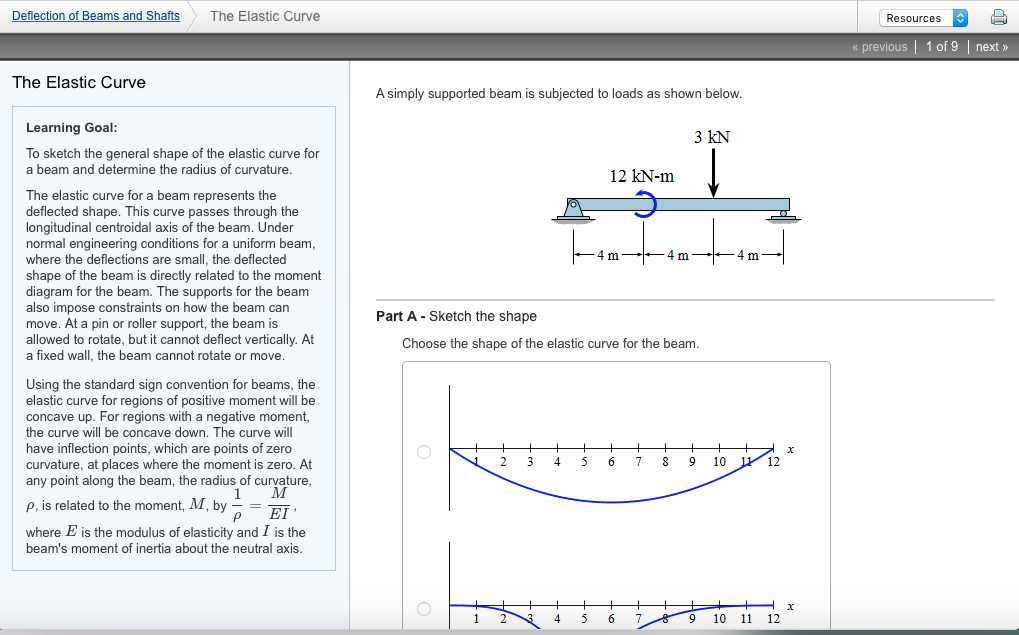Select the second elastic curve answer option

(x=423, y=607)
